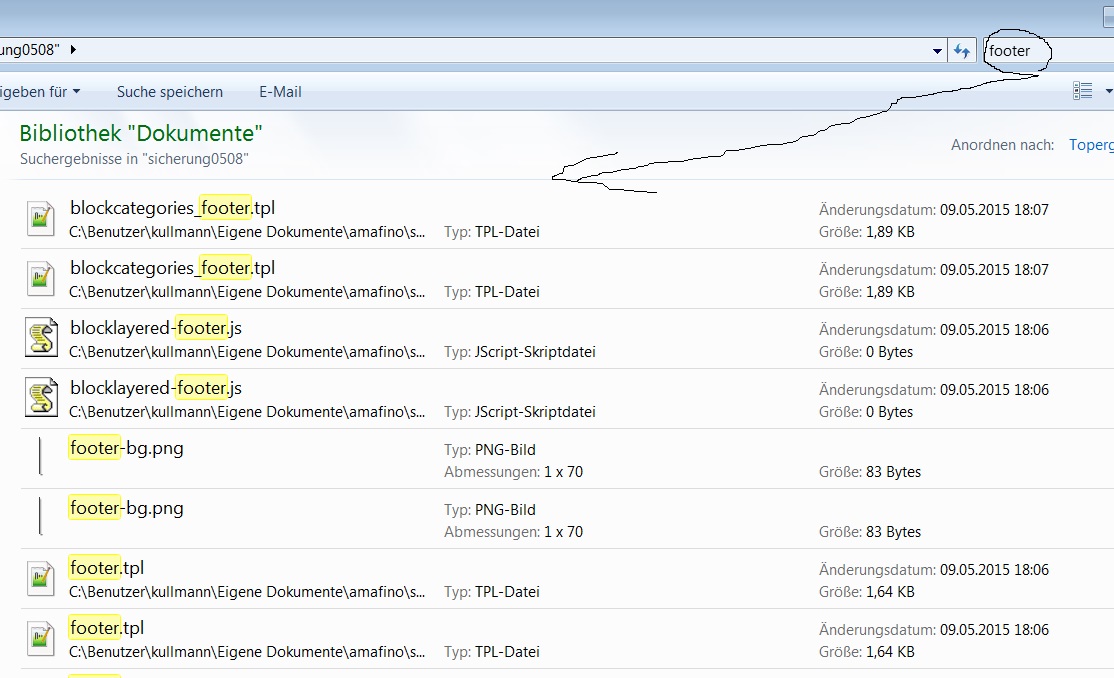1114x678 pixels.
Task: Click the change view layout icon
Action: click(x=1083, y=91)
